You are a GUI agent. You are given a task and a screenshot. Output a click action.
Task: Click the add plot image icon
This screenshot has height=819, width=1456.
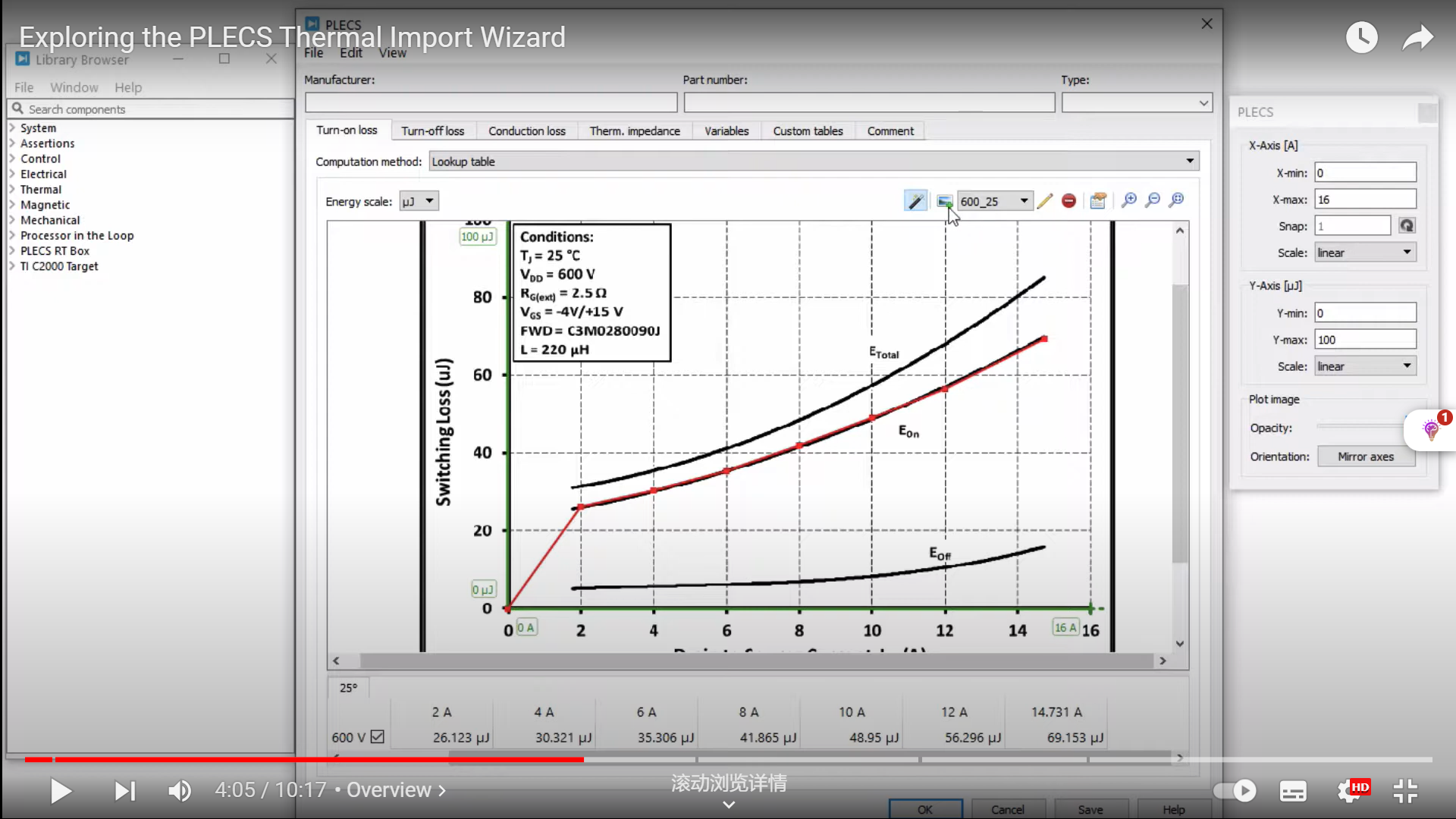pos(944,201)
